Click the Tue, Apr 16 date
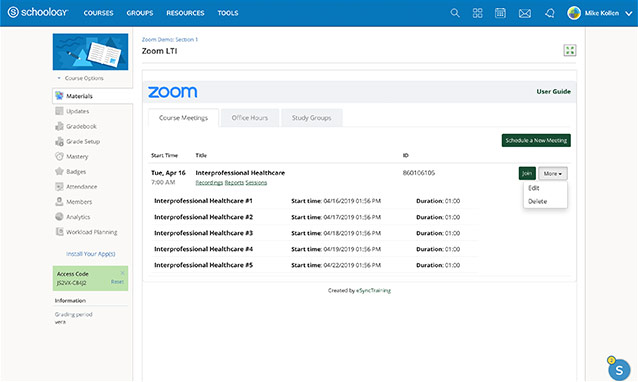 168,173
